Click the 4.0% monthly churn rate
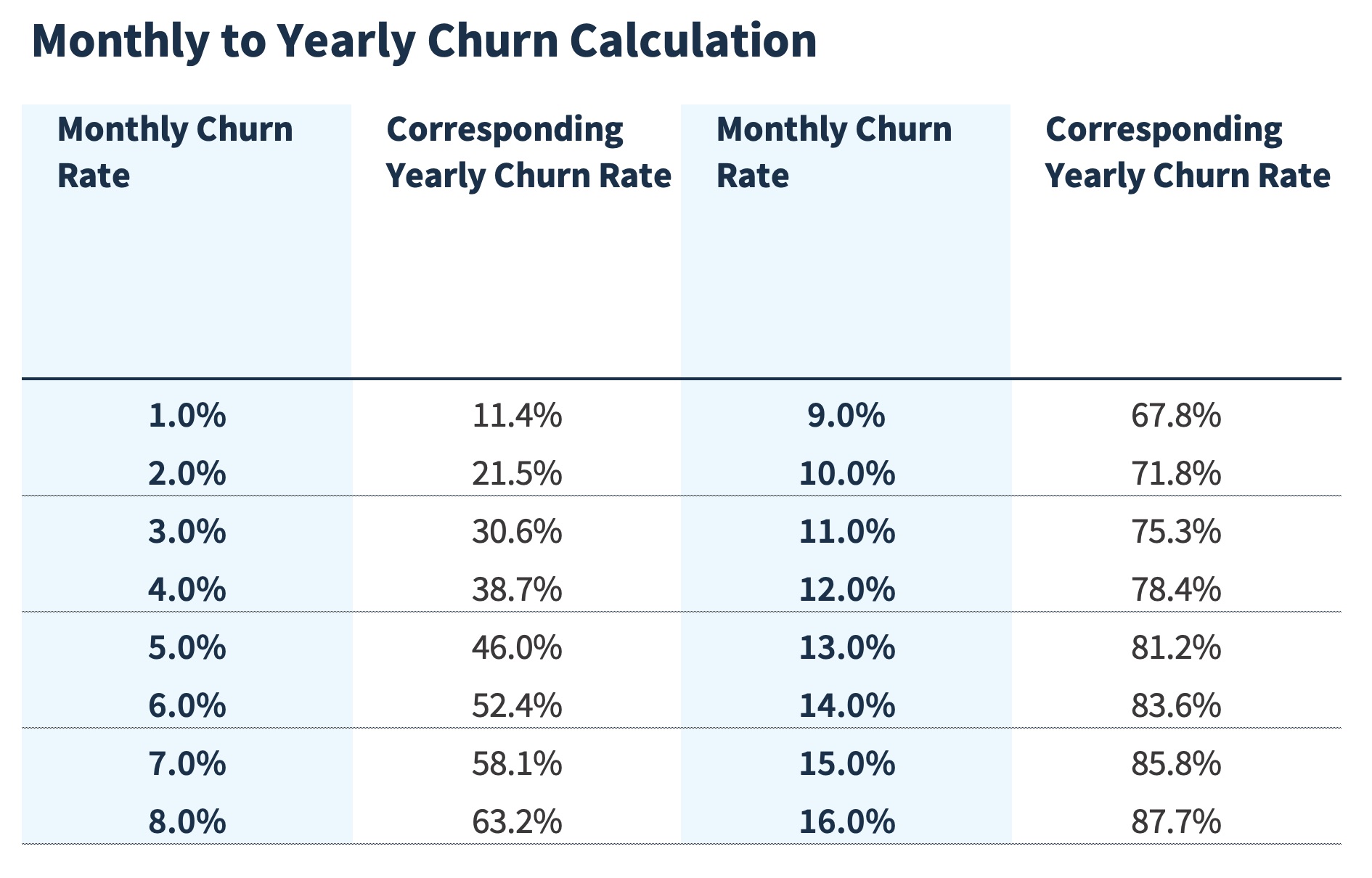The image size is (1372, 878). (187, 589)
